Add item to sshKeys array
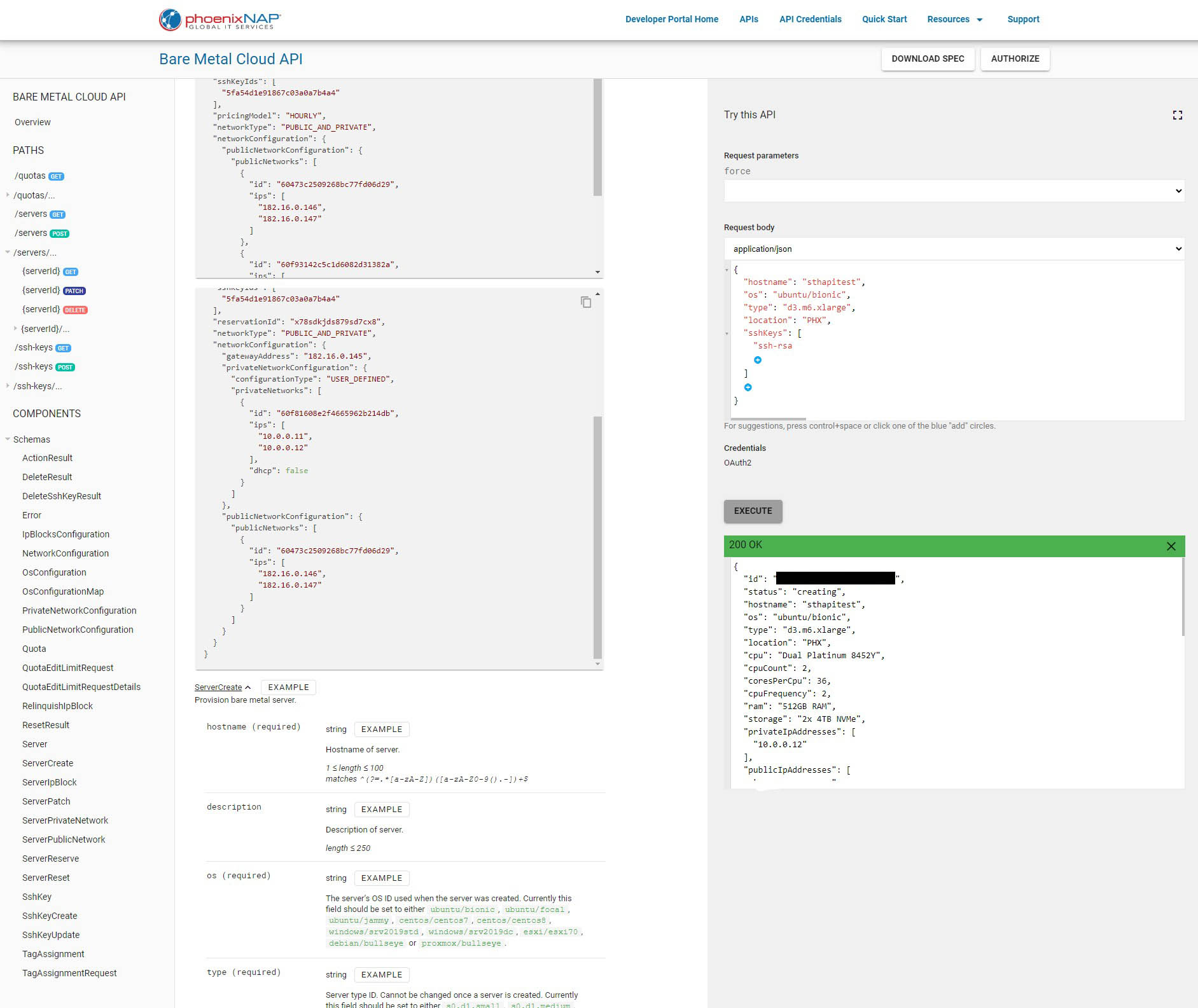 click(758, 360)
